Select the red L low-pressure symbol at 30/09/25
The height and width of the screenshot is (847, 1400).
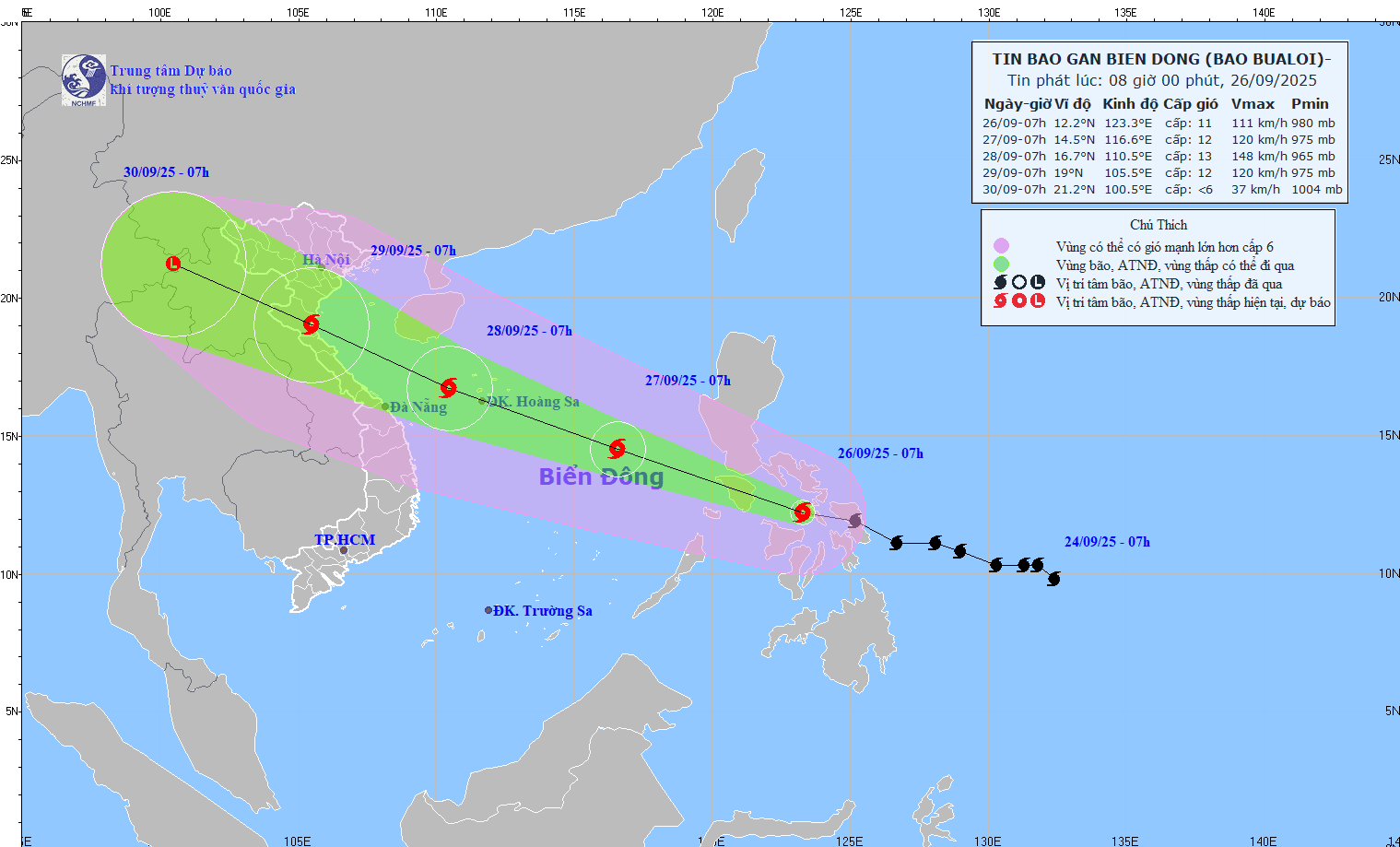171,265
